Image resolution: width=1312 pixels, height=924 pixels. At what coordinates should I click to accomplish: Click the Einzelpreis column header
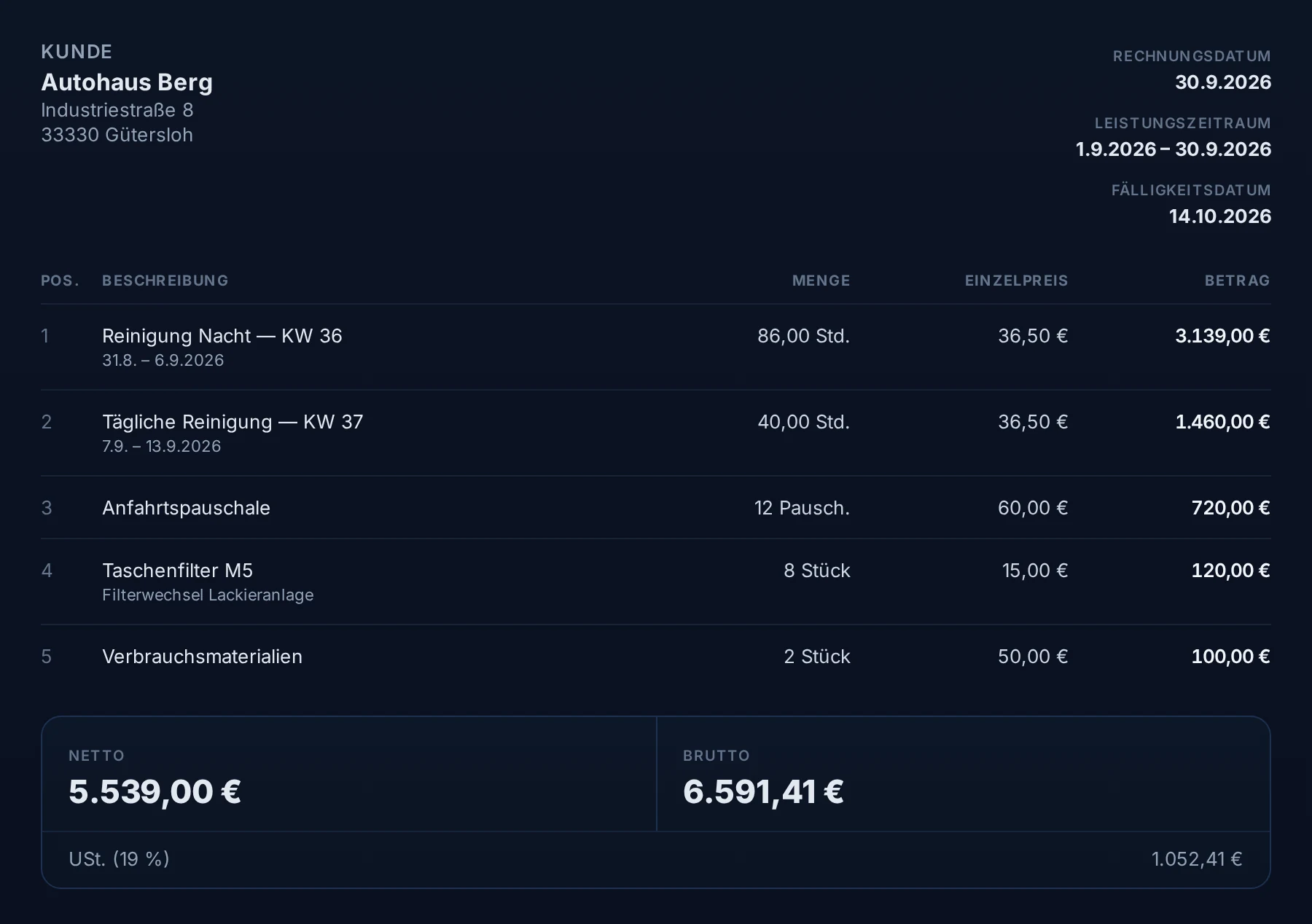tap(1017, 281)
